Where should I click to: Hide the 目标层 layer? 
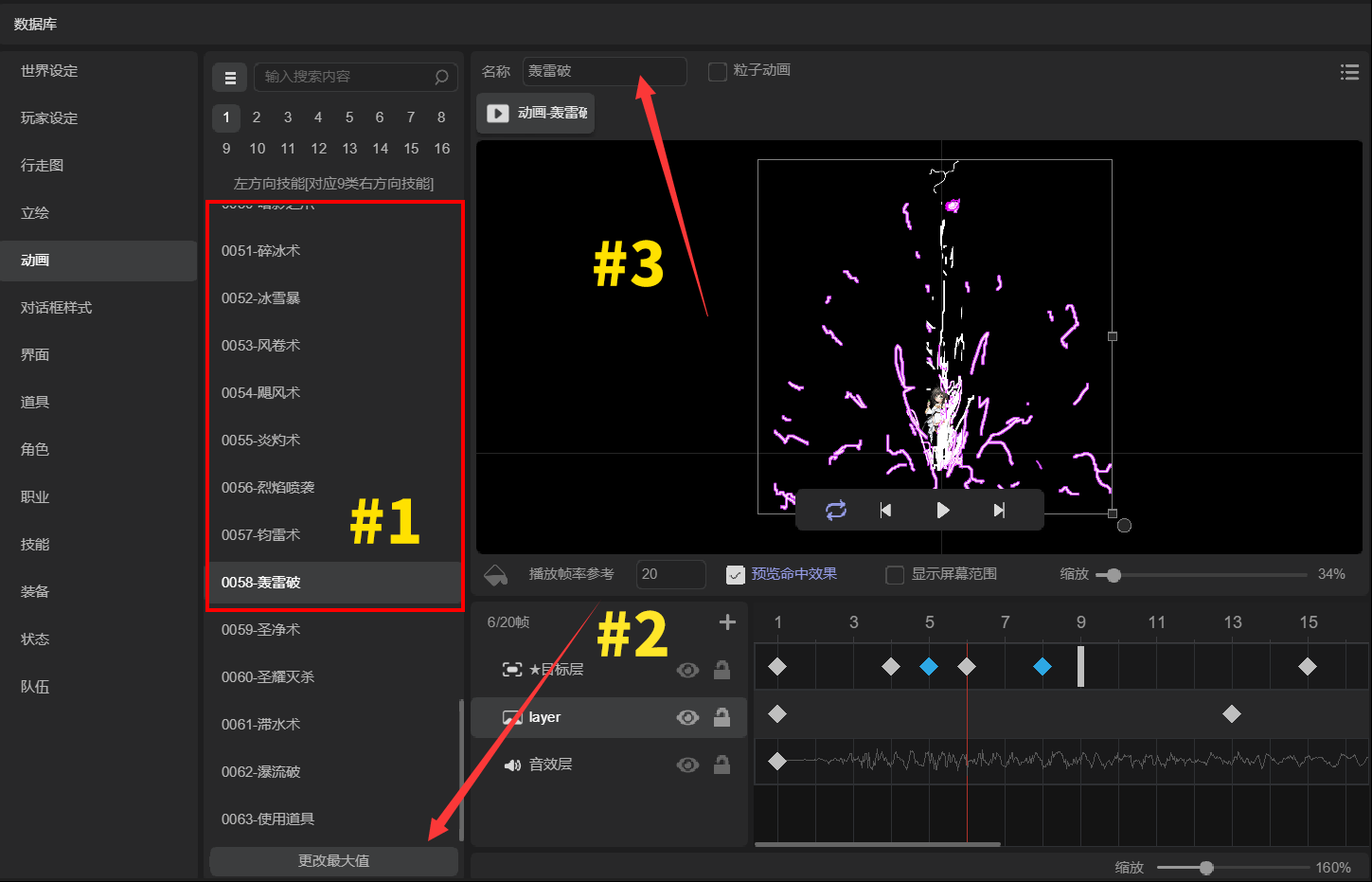coord(688,670)
